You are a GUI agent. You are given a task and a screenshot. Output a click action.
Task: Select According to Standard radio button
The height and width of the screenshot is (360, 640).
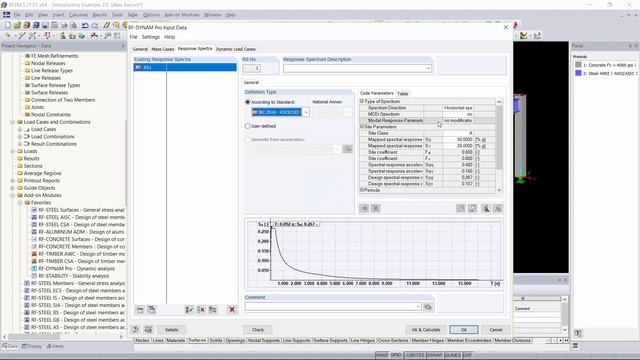pos(247,102)
